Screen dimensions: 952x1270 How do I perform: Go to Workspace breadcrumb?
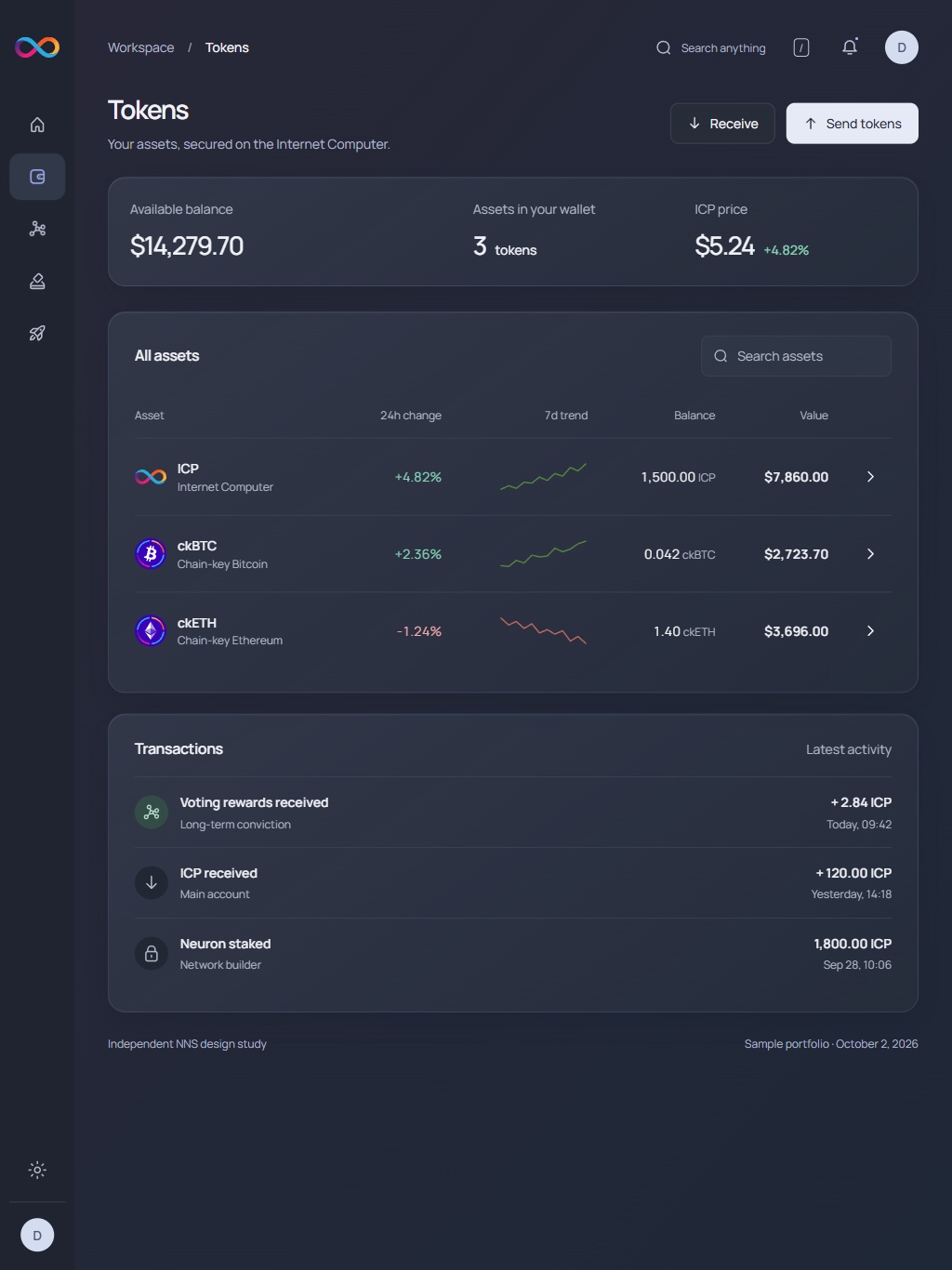tap(140, 47)
